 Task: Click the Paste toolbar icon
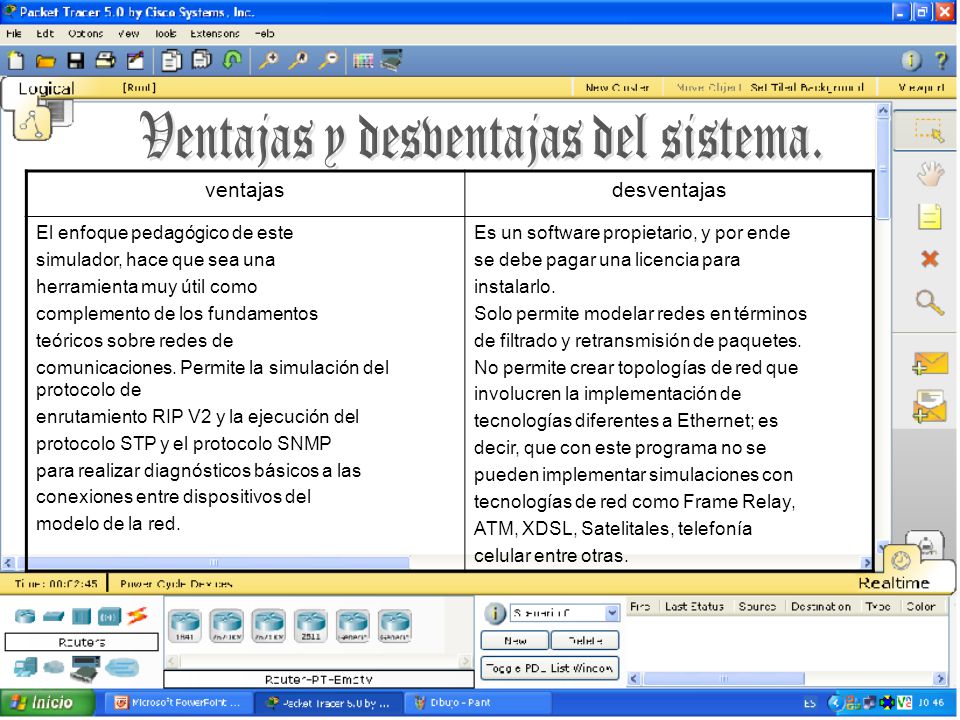point(201,60)
